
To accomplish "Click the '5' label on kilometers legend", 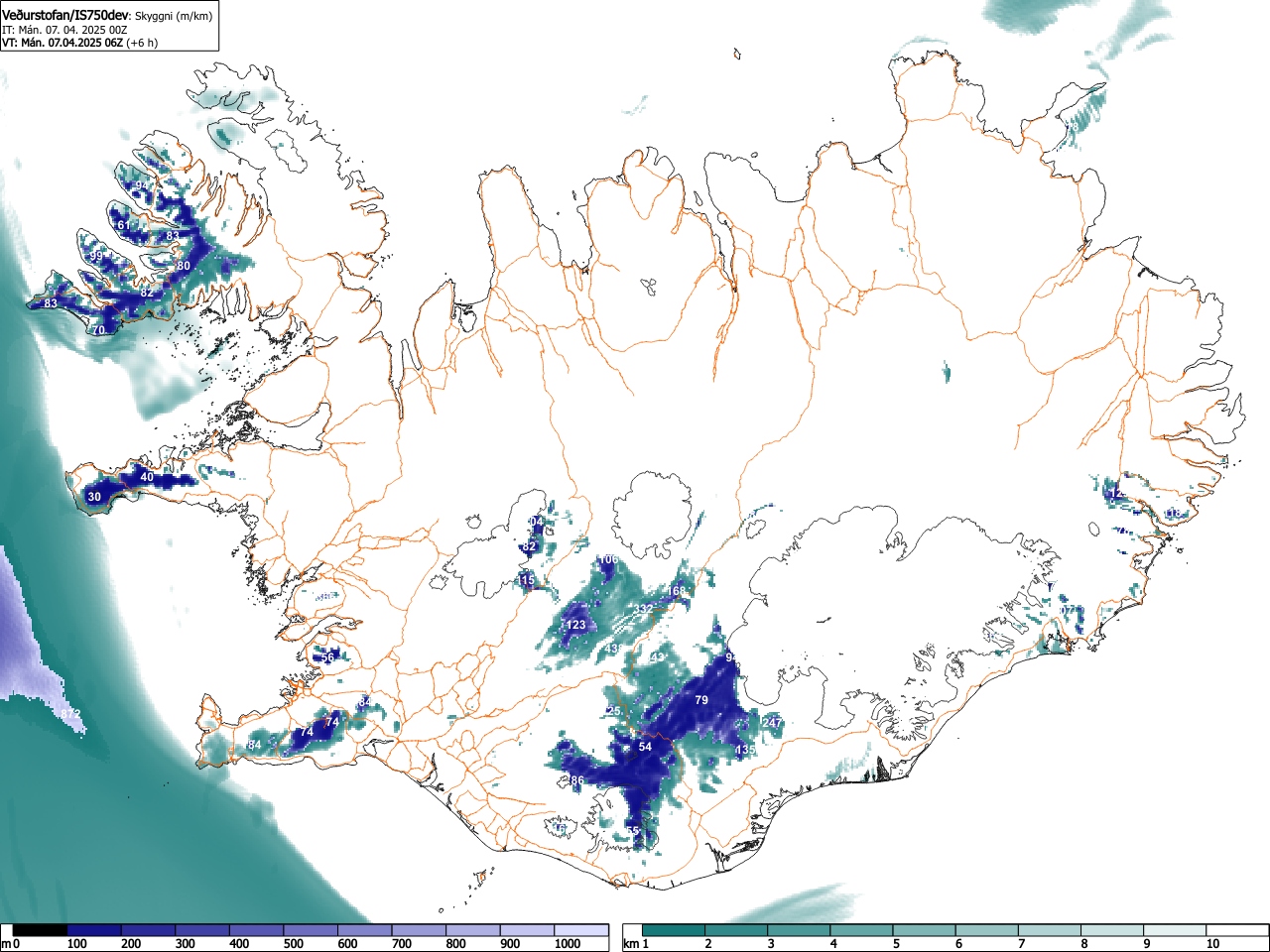I will click(896, 944).
